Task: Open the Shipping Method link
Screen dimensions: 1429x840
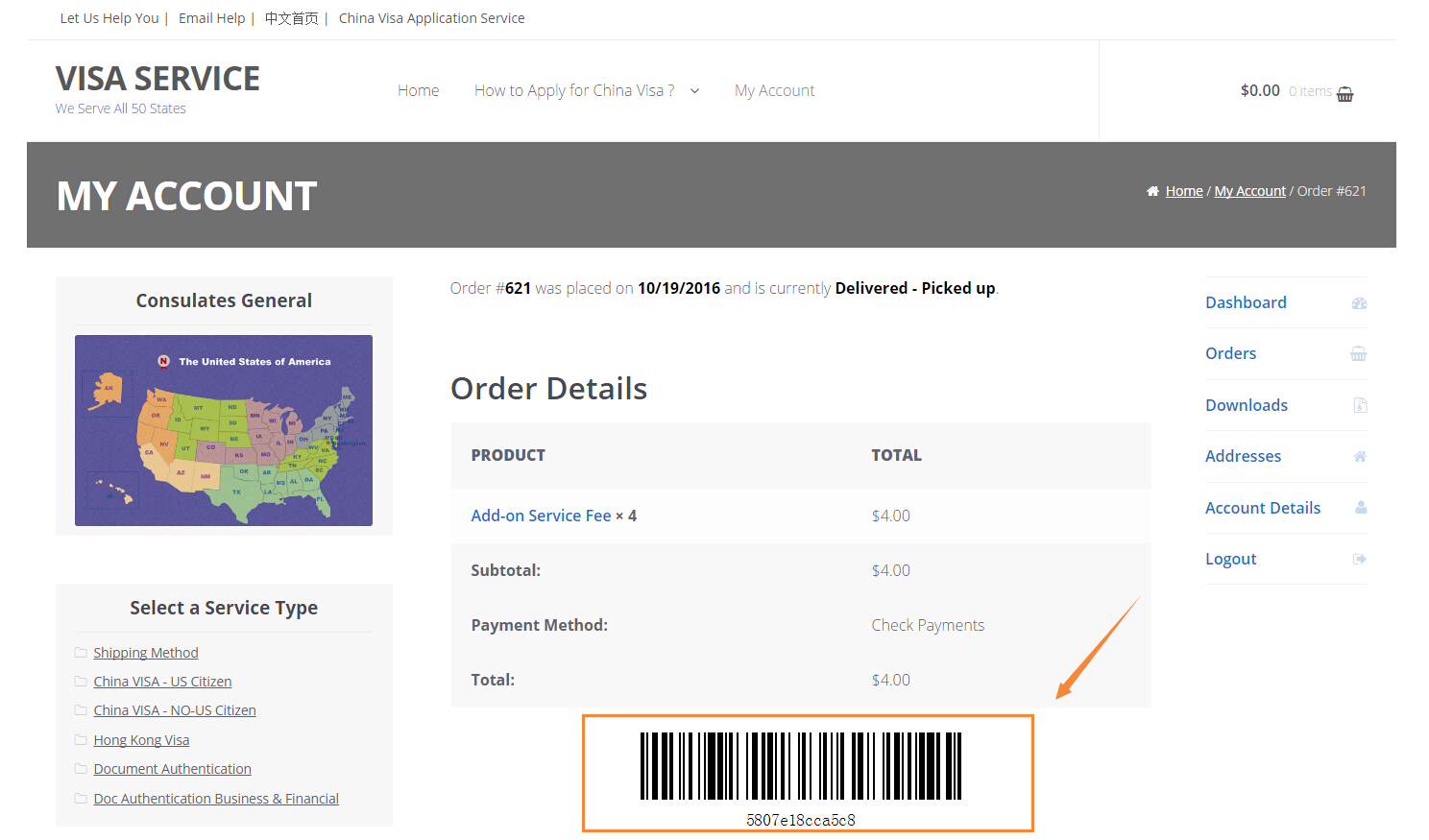Action: pyautogui.click(x=146, y=653)
